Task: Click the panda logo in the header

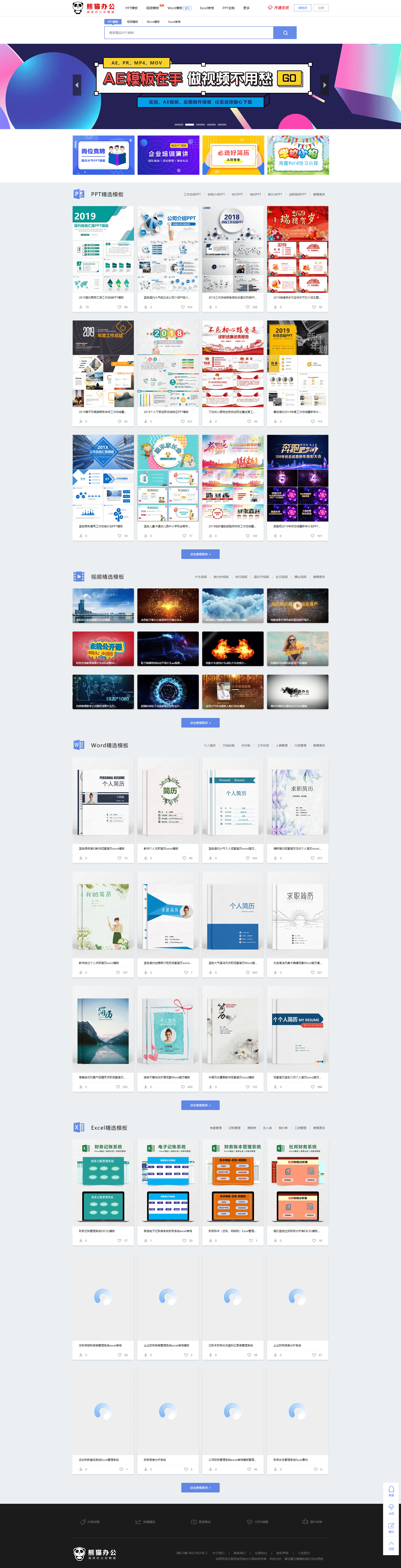Action: tap(94, 8)
